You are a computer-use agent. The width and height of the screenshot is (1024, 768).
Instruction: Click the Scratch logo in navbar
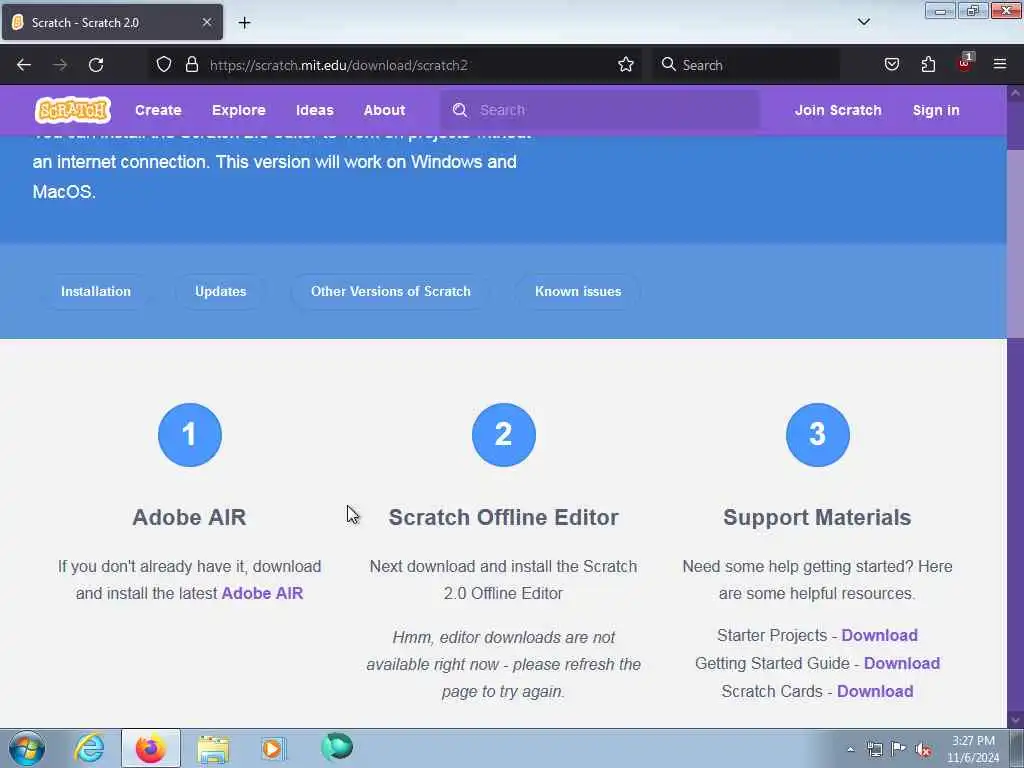(72, 110)
